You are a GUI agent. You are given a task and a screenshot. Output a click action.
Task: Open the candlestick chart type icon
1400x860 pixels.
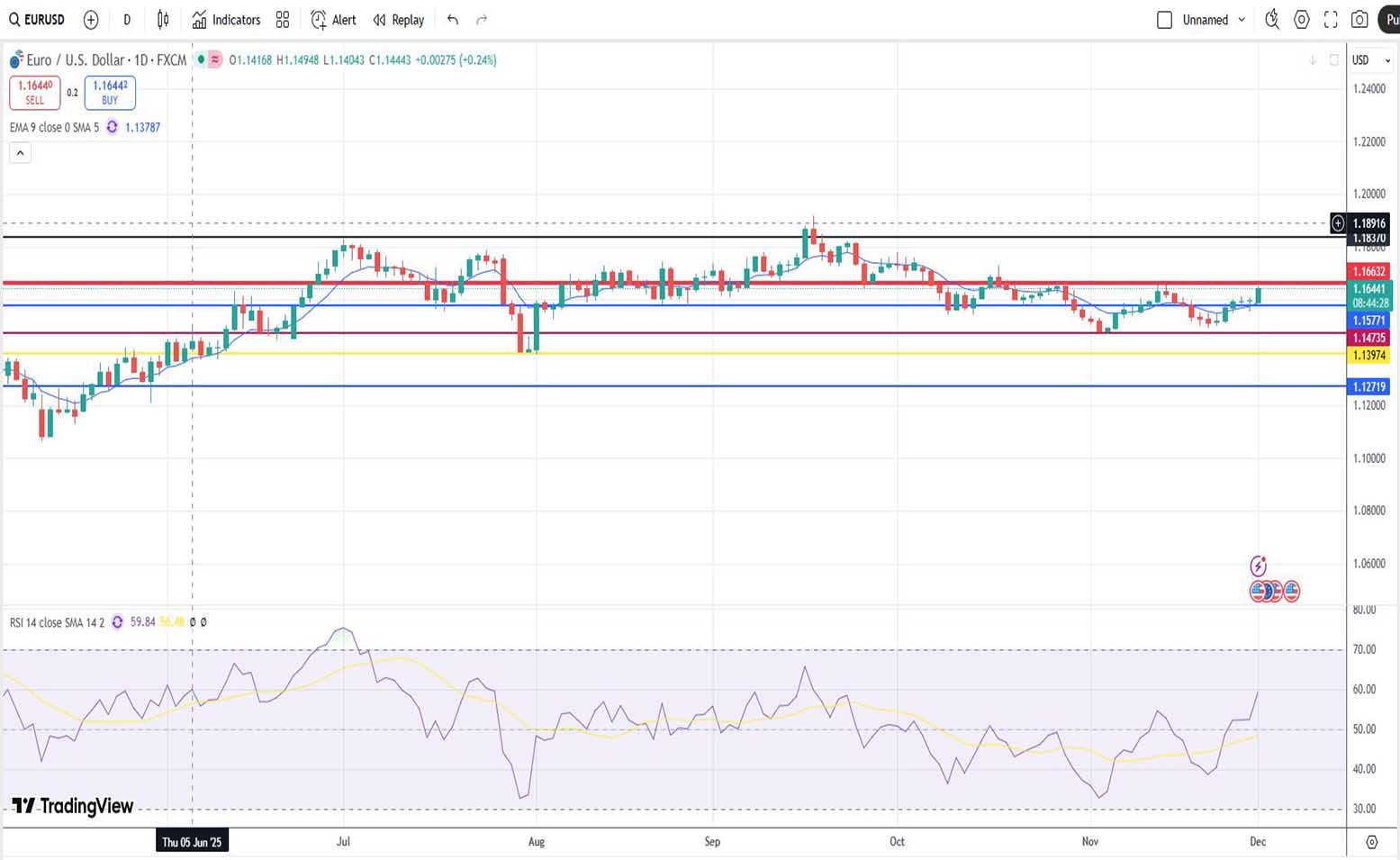click(x=163, y=20)
